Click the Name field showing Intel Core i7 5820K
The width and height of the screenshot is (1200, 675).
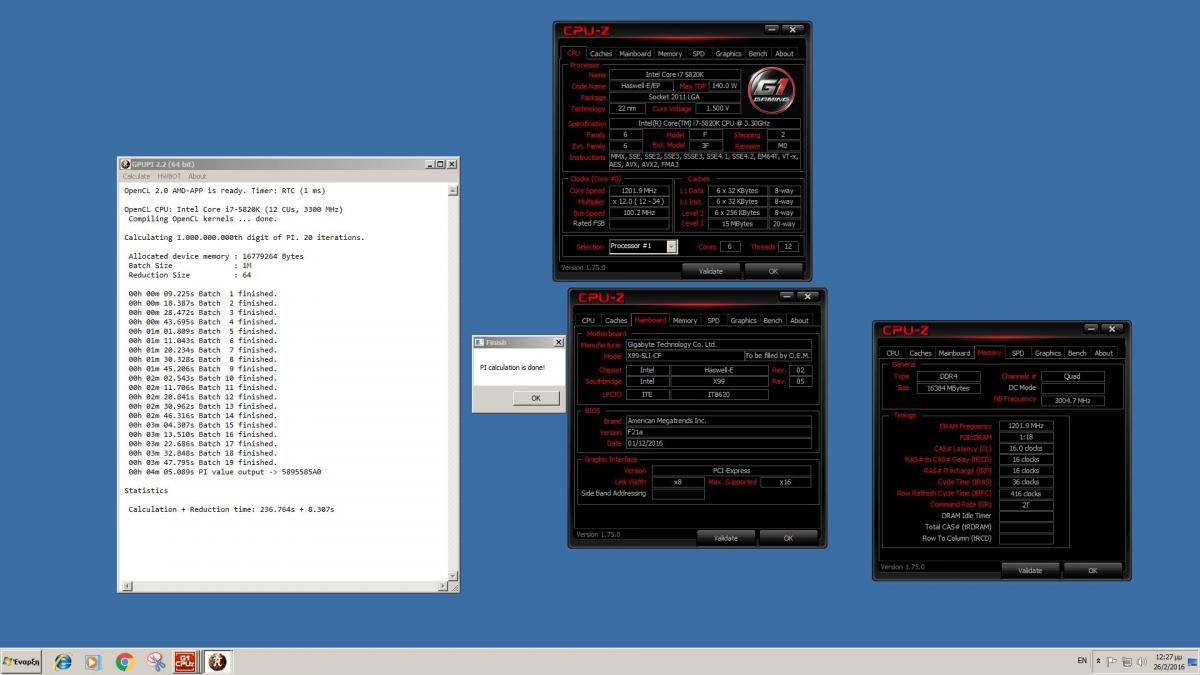[675, 75]
